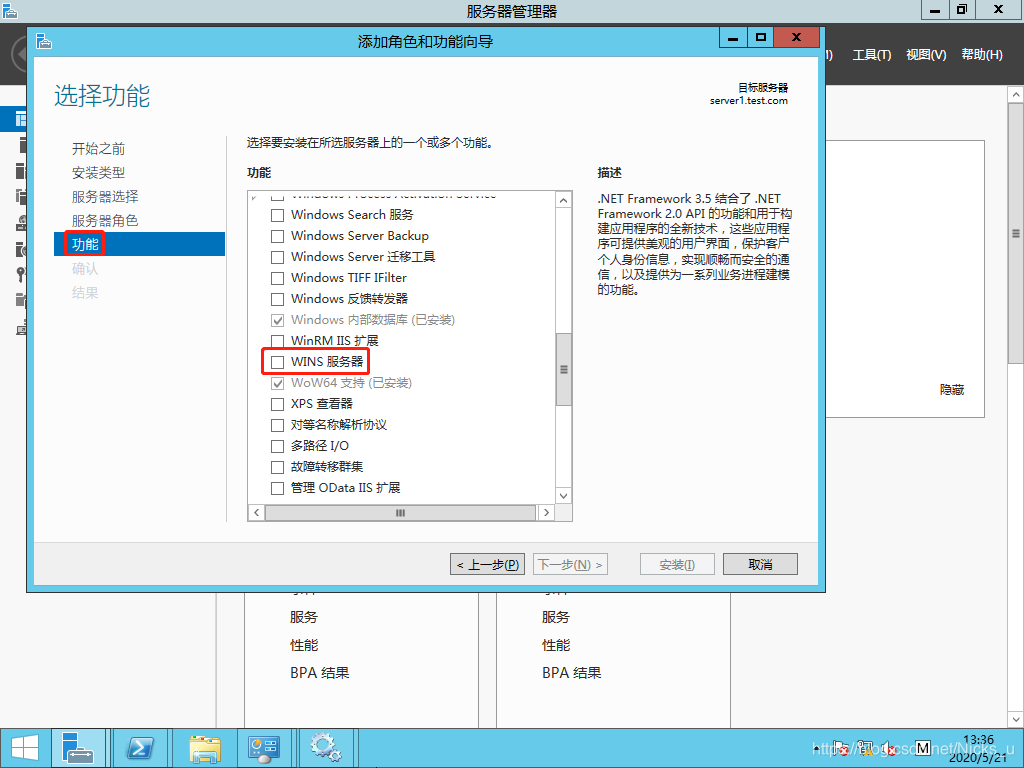
Task: Click the feature list horizontal scrollbar thumb
Action: coord(400,513)
